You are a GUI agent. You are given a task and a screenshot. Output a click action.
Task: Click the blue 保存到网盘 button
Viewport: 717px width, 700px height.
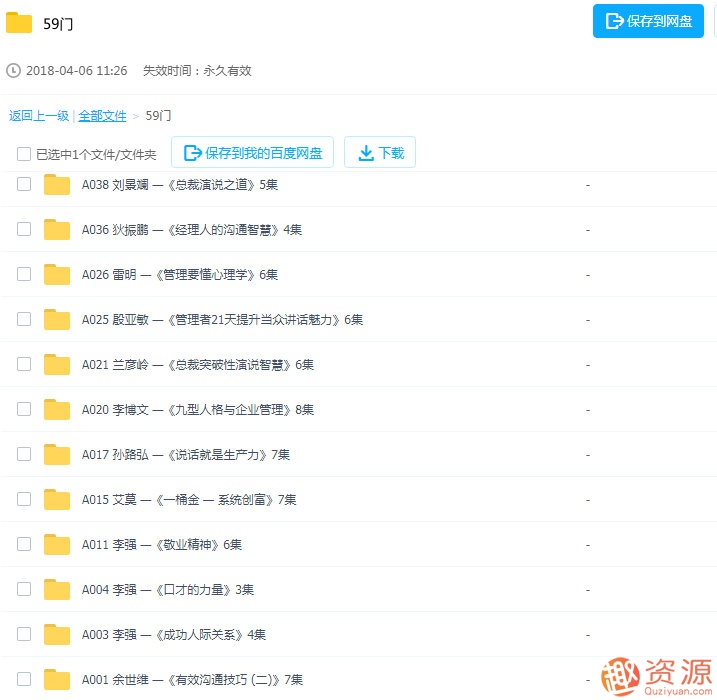[648, 21]
